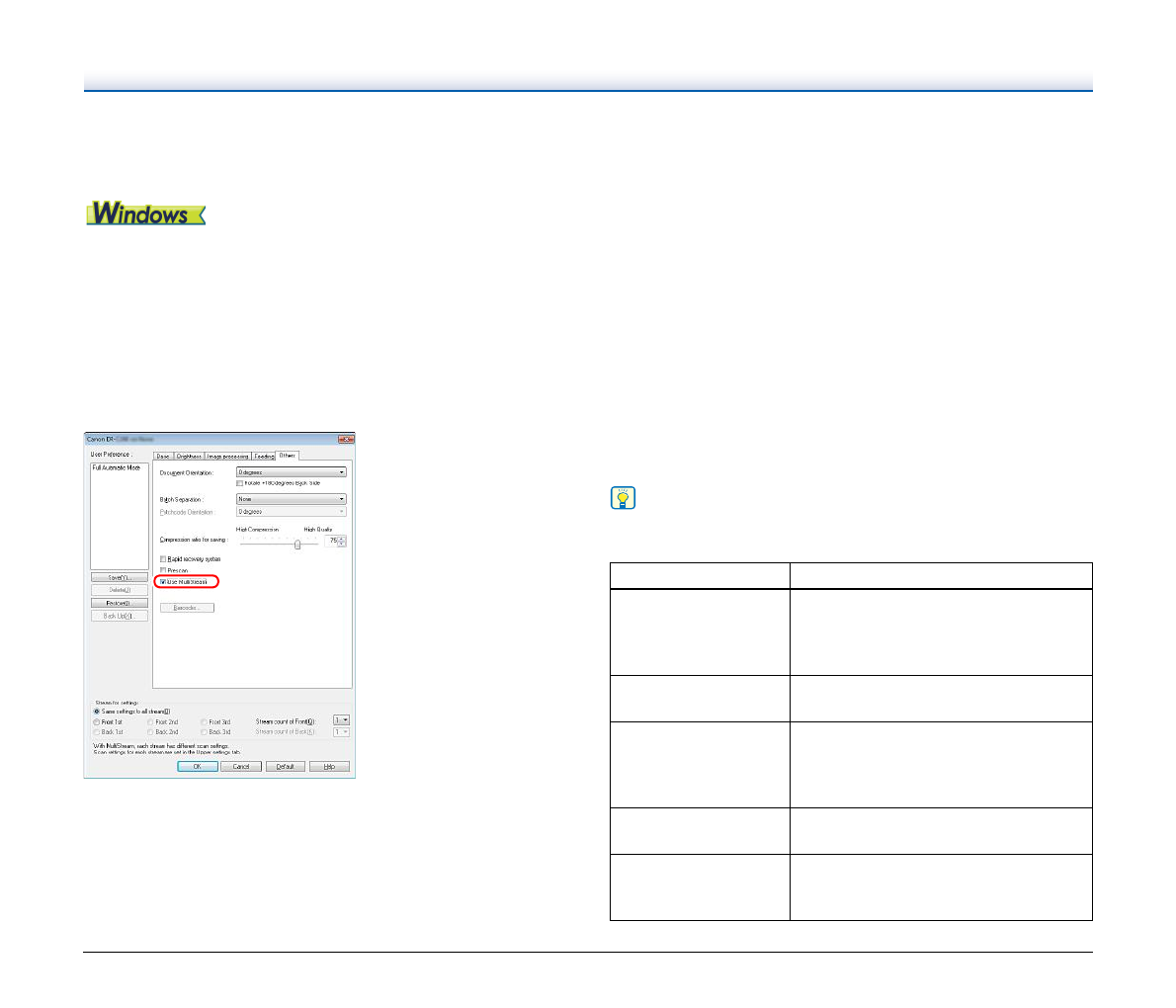Toggle the Prescan checkbox
The image size is (1176, 1008).
coord(163,570)
